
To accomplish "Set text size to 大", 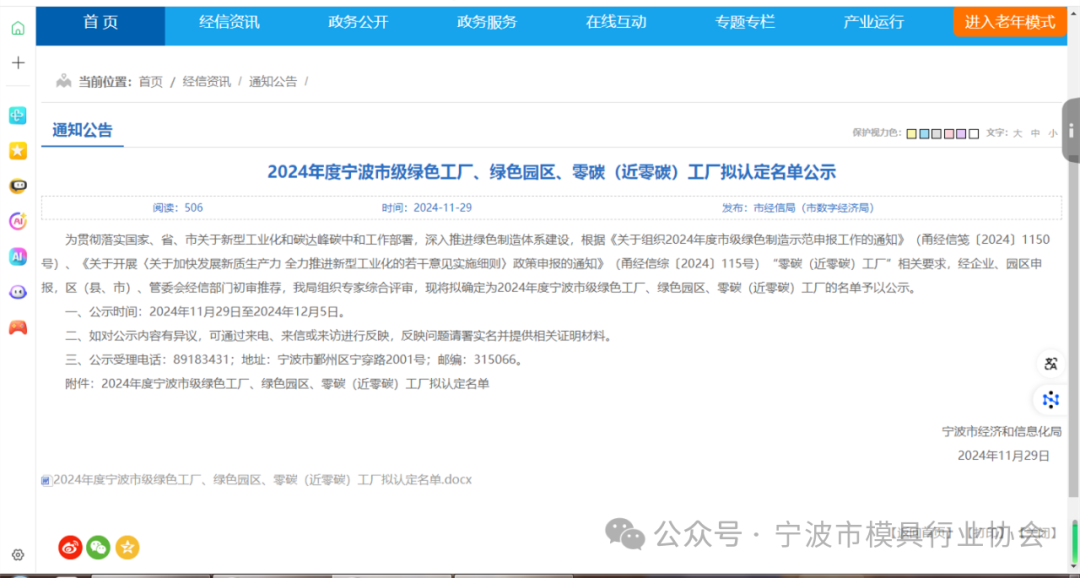I will pyautogui.click(x=1017, y=133).
